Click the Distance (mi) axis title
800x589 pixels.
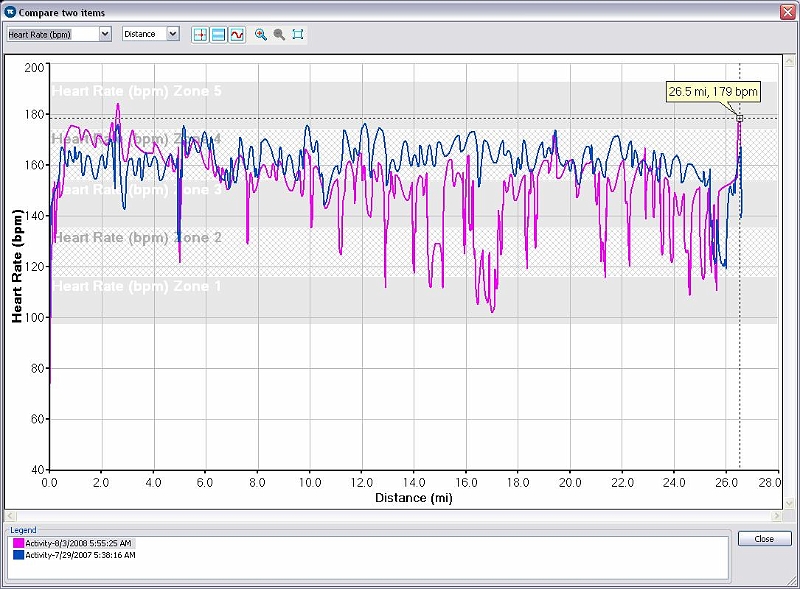click(x=414, y=498)
